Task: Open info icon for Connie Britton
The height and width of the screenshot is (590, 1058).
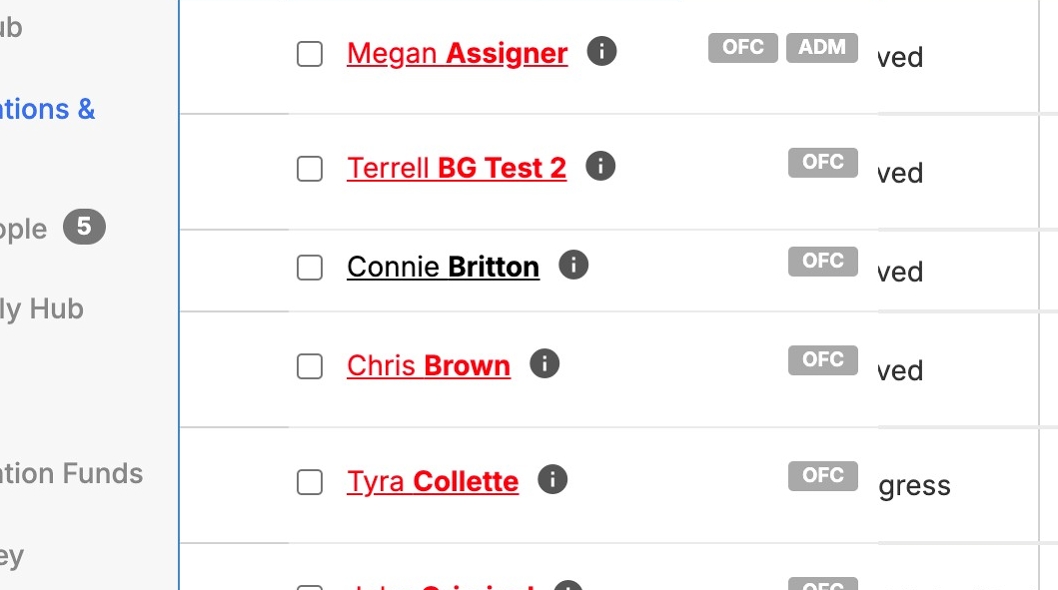Action: click(x=573, y=265)
